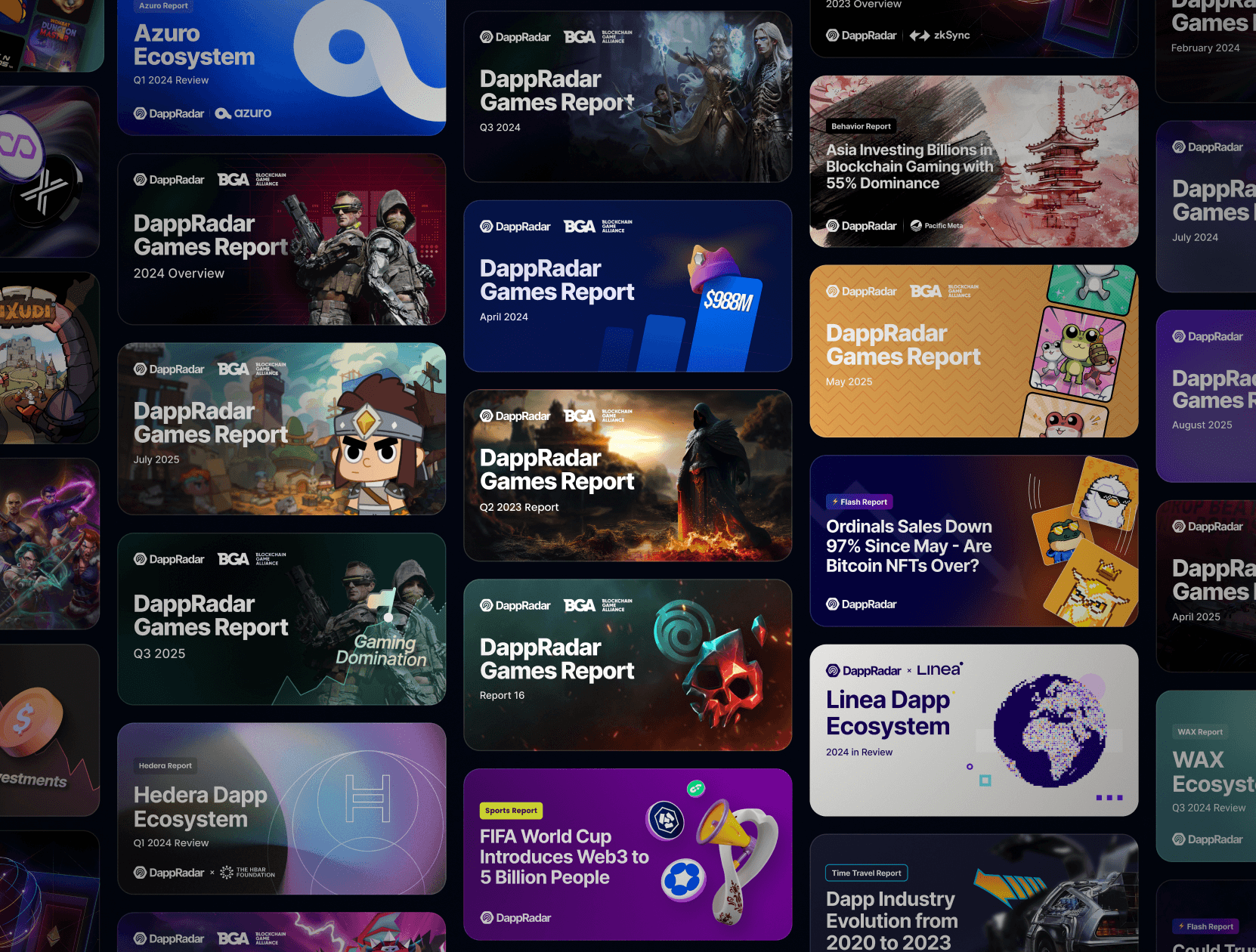1256x952 pixels.
Task: Click the Flash Report tag on the Ordinals card
Action: click(859, 502)
